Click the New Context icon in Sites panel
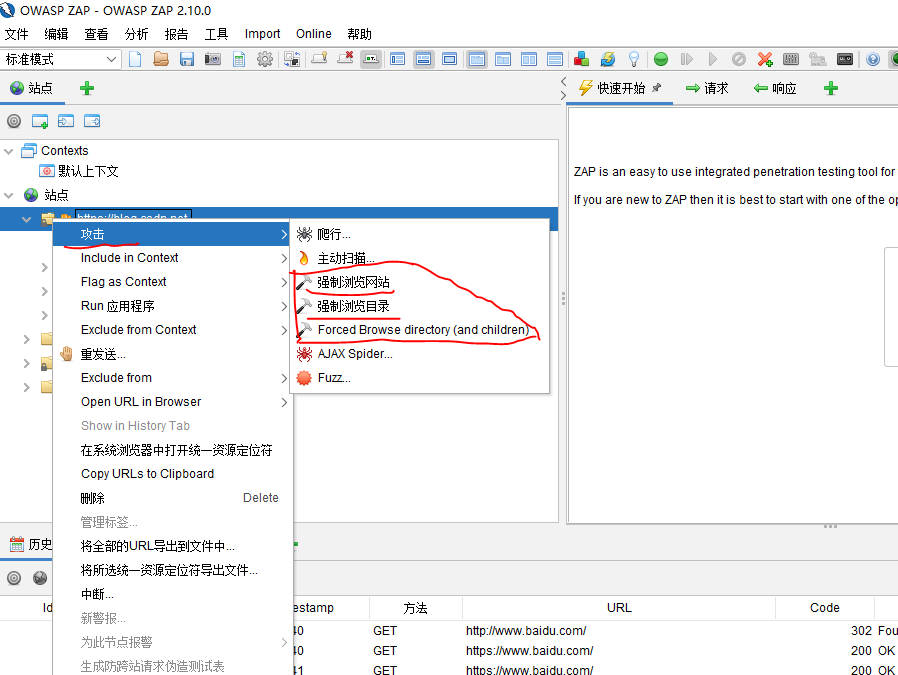898x675 pixels. (40, 121)
